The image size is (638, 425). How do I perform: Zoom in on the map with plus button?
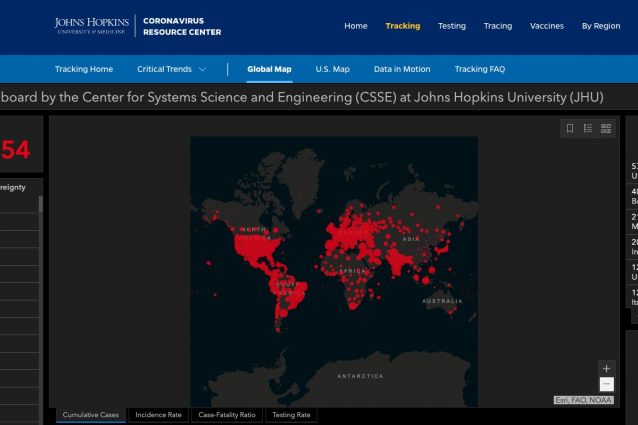(x=606, y=368)
